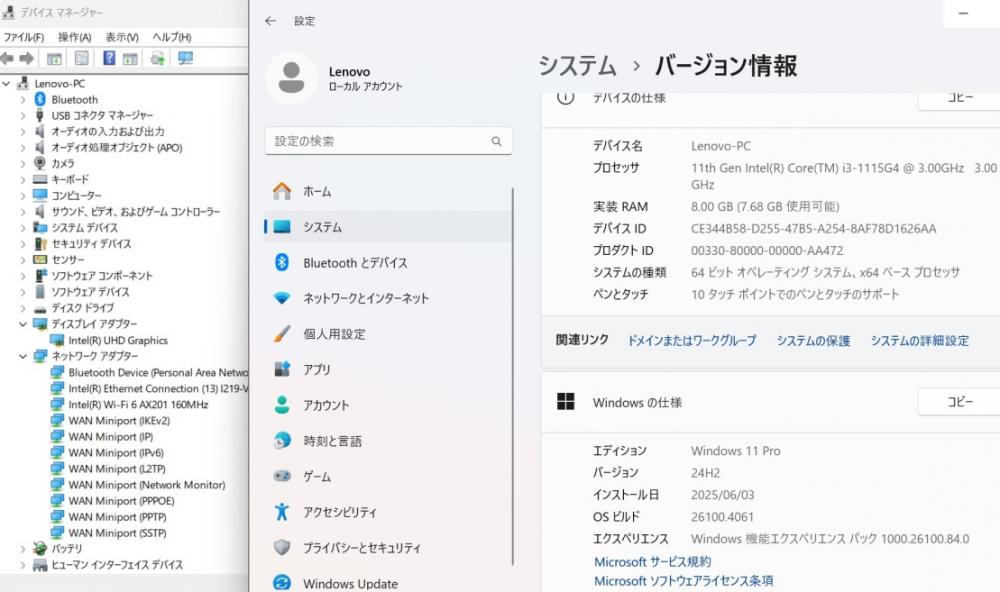Open the 表示(V) menu
Image resolution: width=1000 pixels, height=592 pixels.
[122, 37]
